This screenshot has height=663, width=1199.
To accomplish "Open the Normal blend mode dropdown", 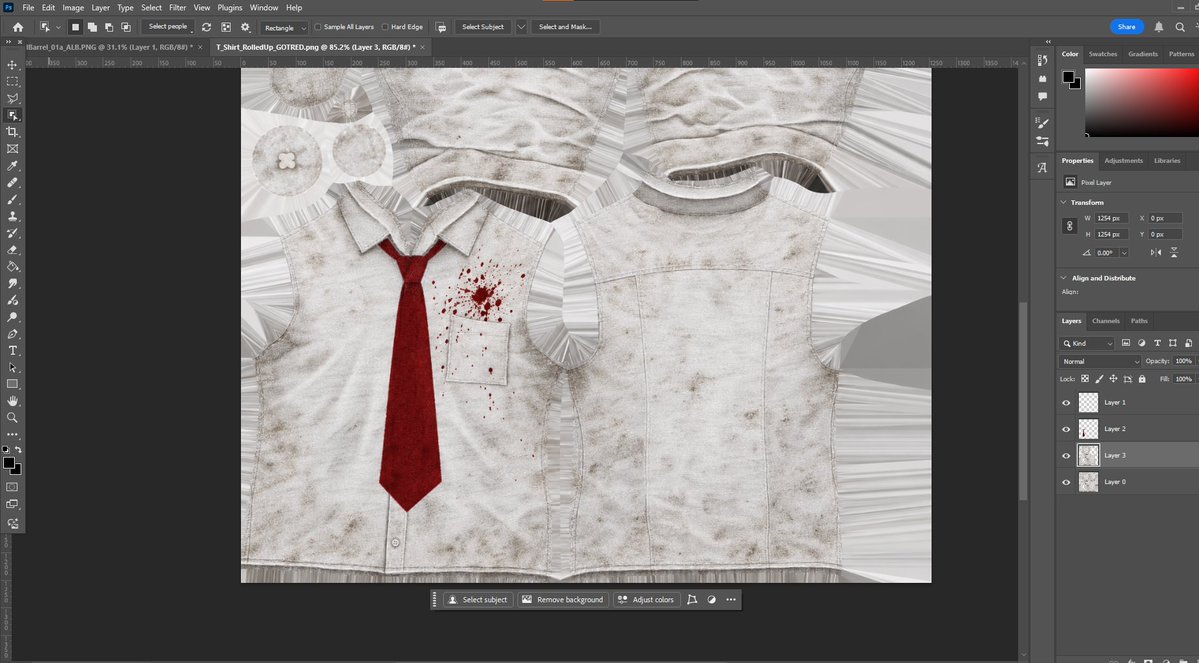I will click(1100, 361).
